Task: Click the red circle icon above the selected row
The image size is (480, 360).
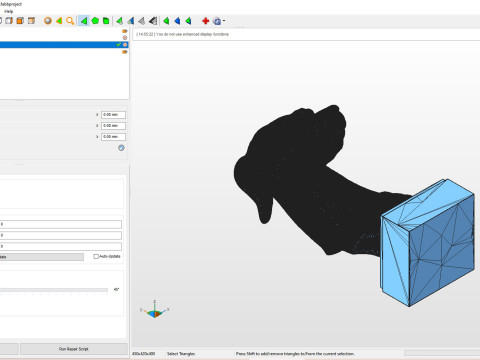Action: (125, 38)
